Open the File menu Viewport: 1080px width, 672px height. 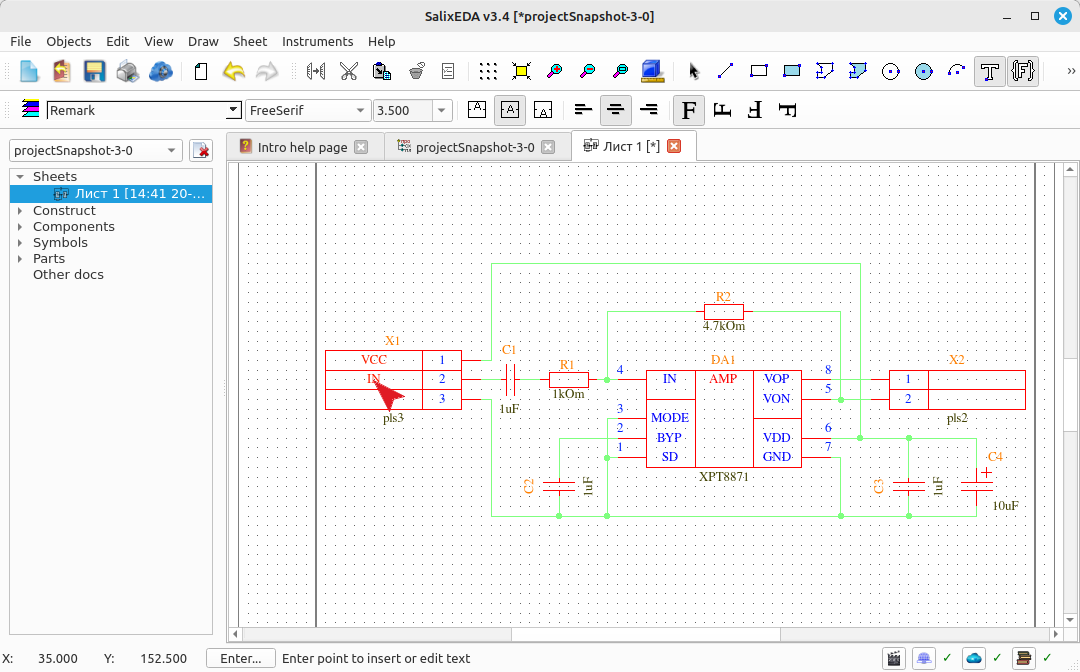(x=21, y=41)
